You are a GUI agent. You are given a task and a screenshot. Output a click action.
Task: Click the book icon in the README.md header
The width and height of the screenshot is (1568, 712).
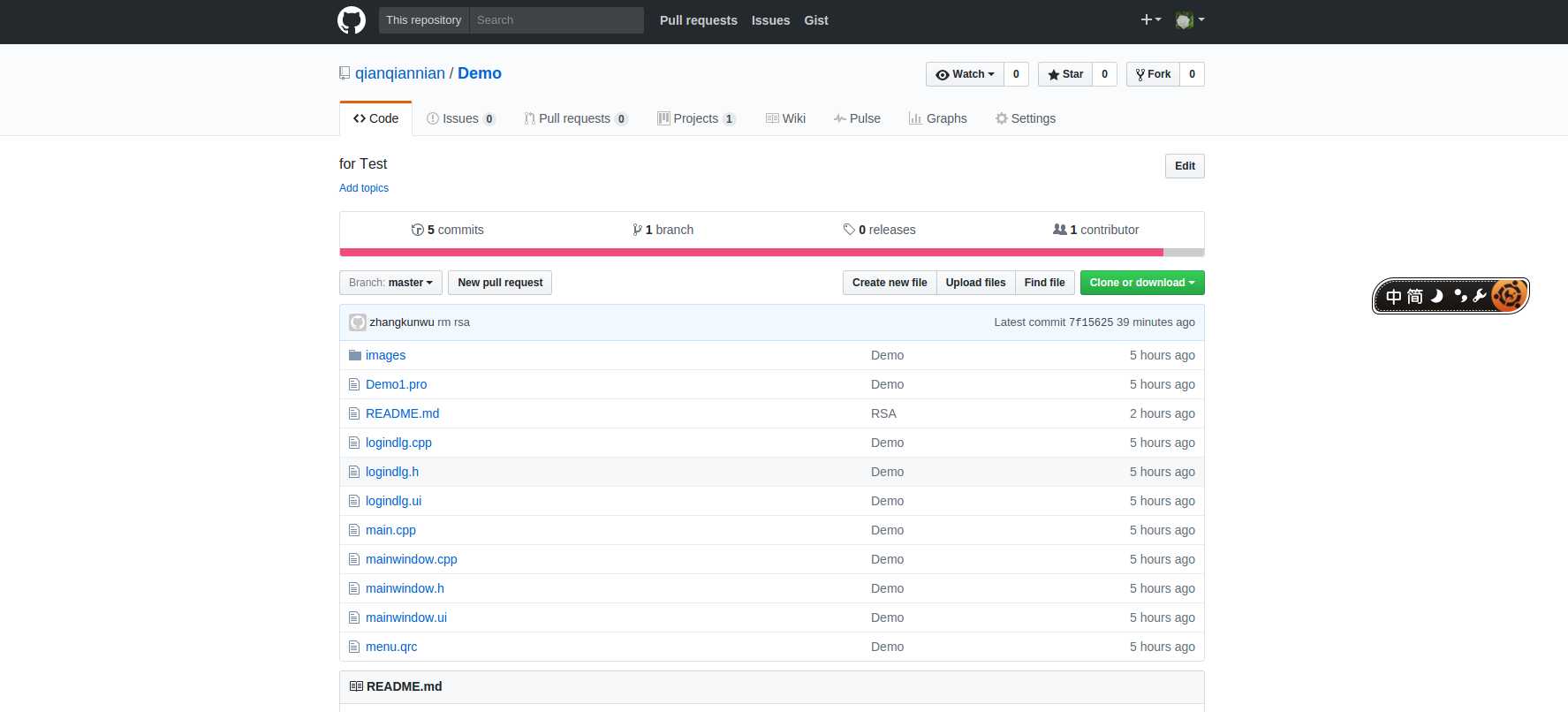point(356,686)
